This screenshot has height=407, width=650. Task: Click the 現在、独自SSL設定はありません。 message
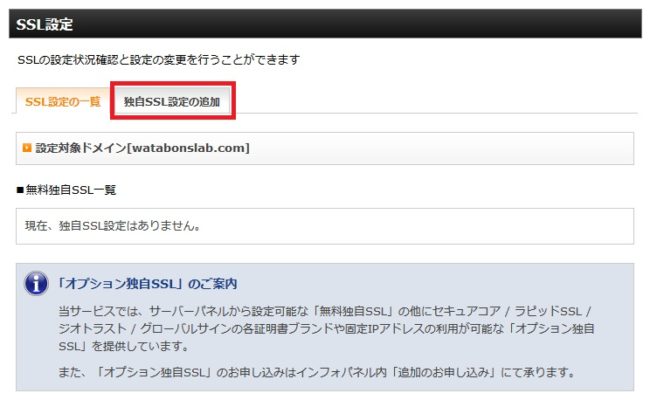point(113,226)
